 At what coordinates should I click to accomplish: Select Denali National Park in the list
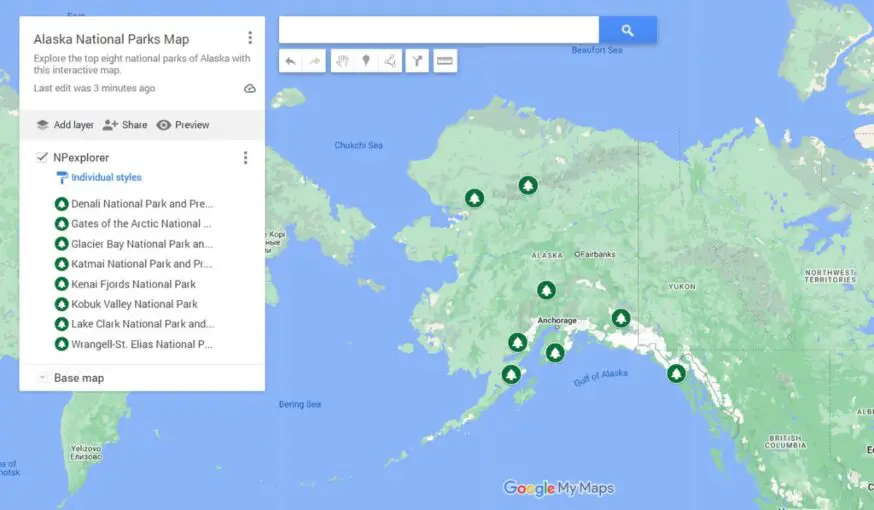pos(140,204)
